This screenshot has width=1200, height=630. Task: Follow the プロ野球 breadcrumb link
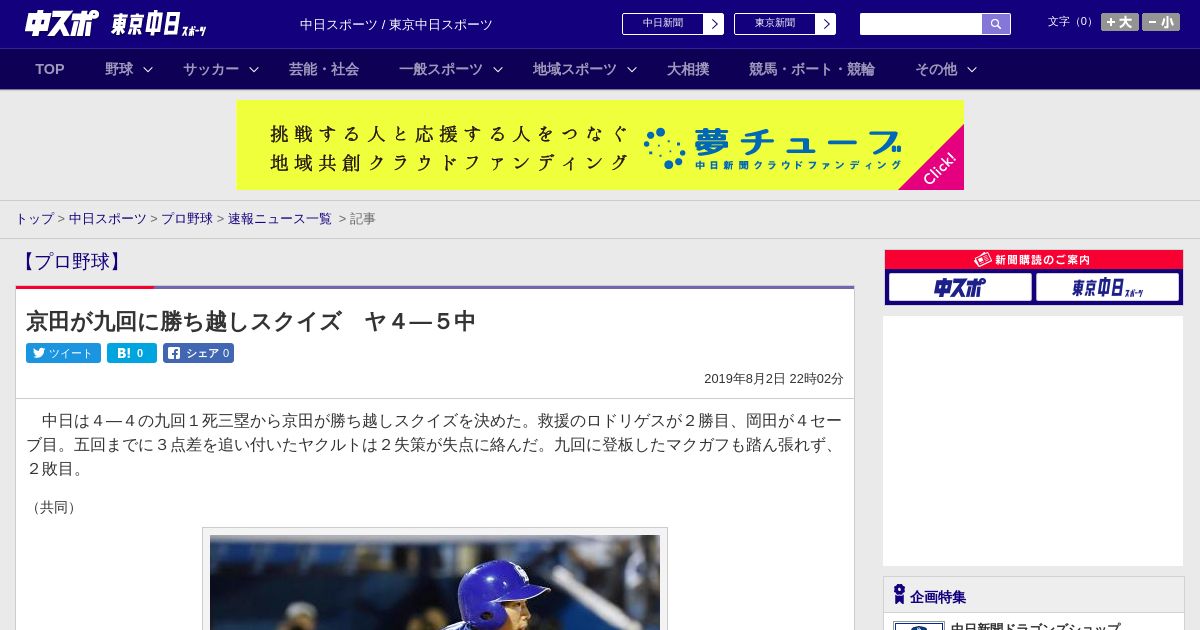coord(187,218)
